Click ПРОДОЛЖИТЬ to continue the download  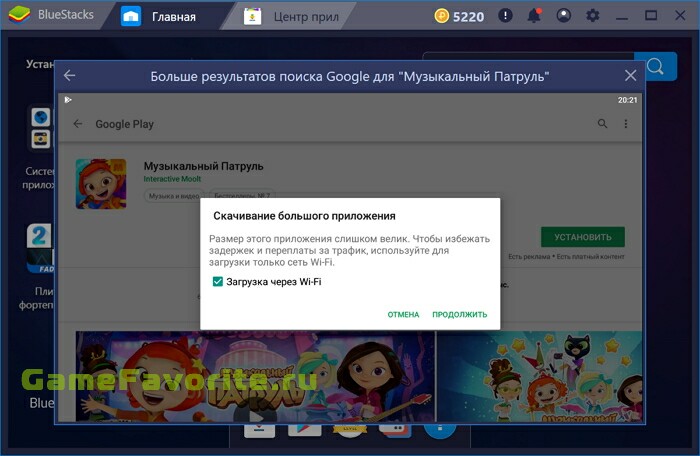pos(459,314)
